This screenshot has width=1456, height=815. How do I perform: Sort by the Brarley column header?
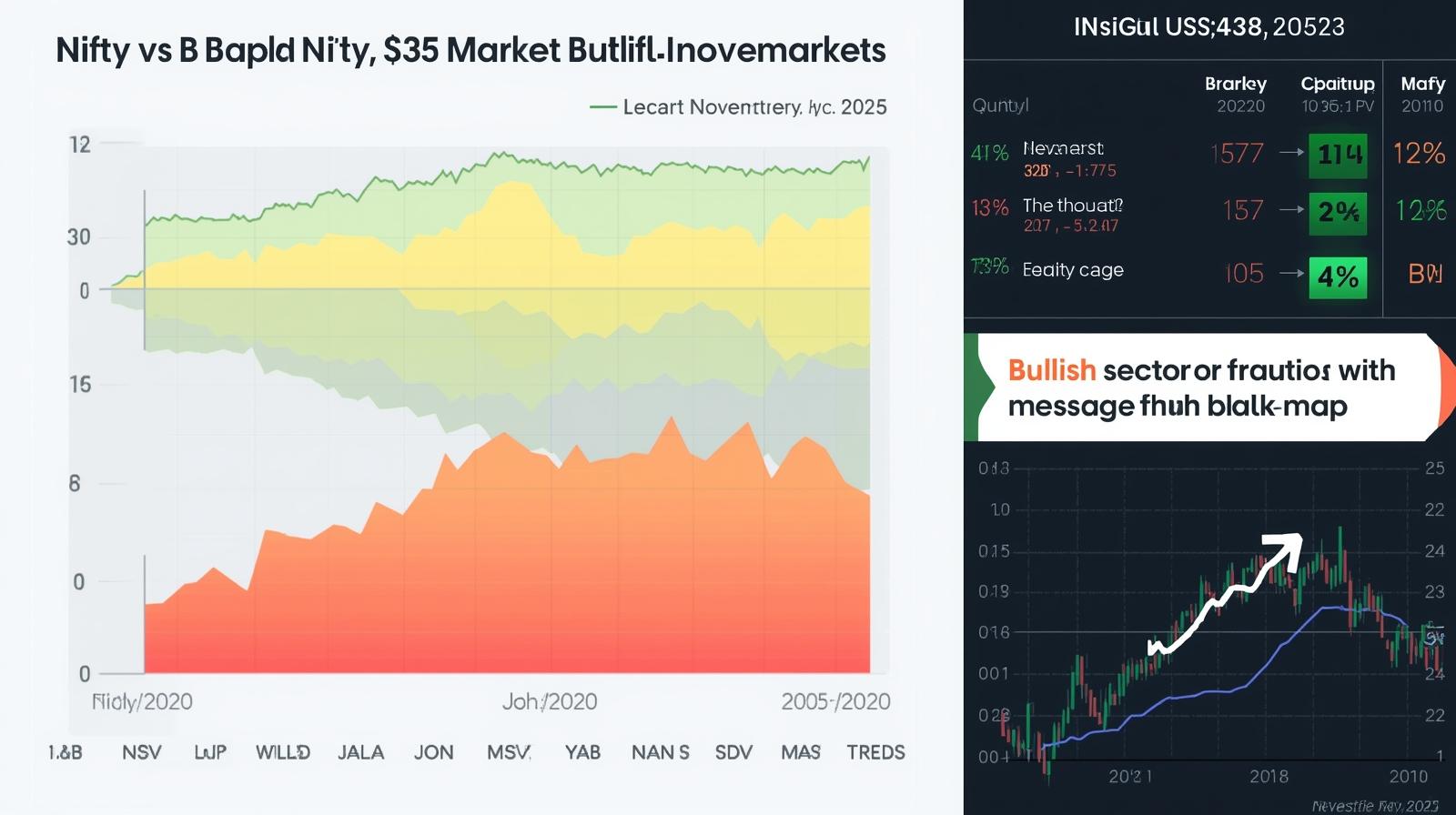(1235, 84)
